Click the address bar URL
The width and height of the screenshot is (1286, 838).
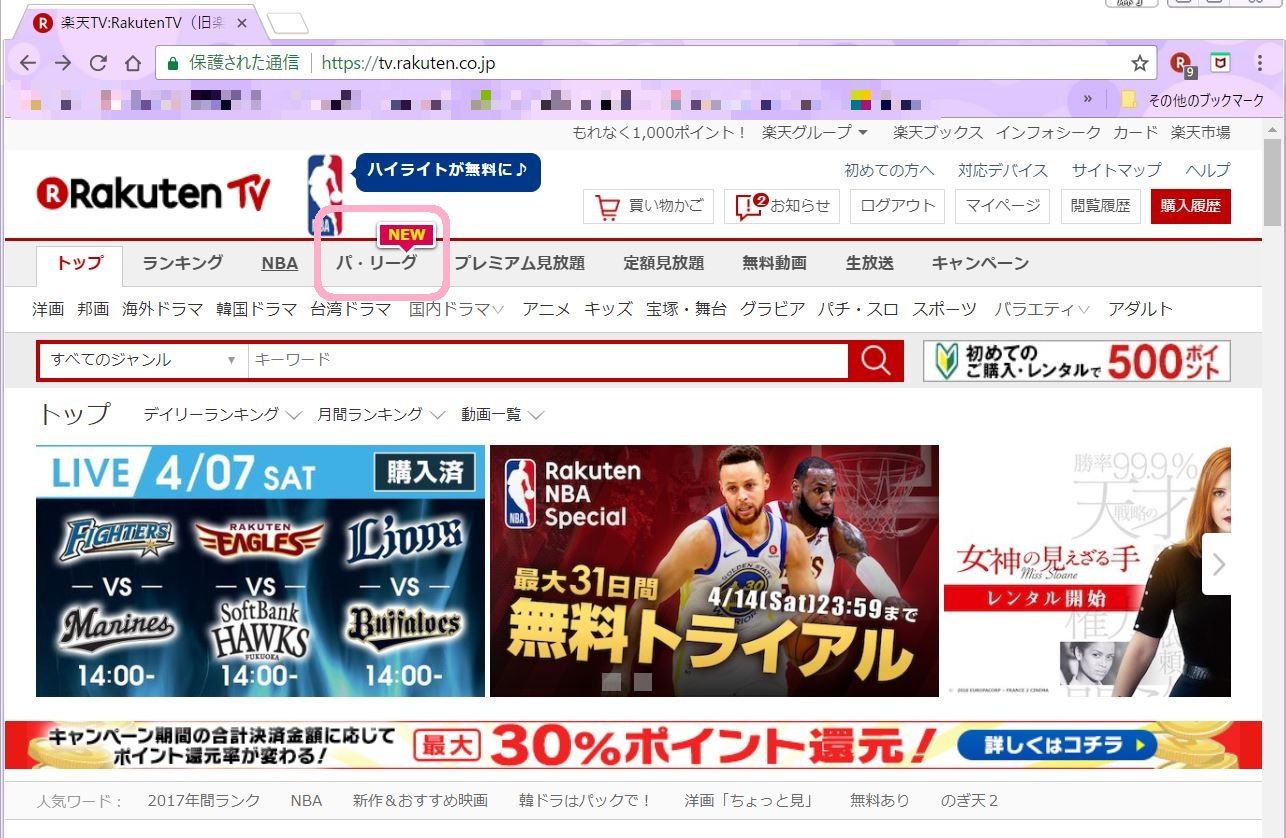[408, 63]
